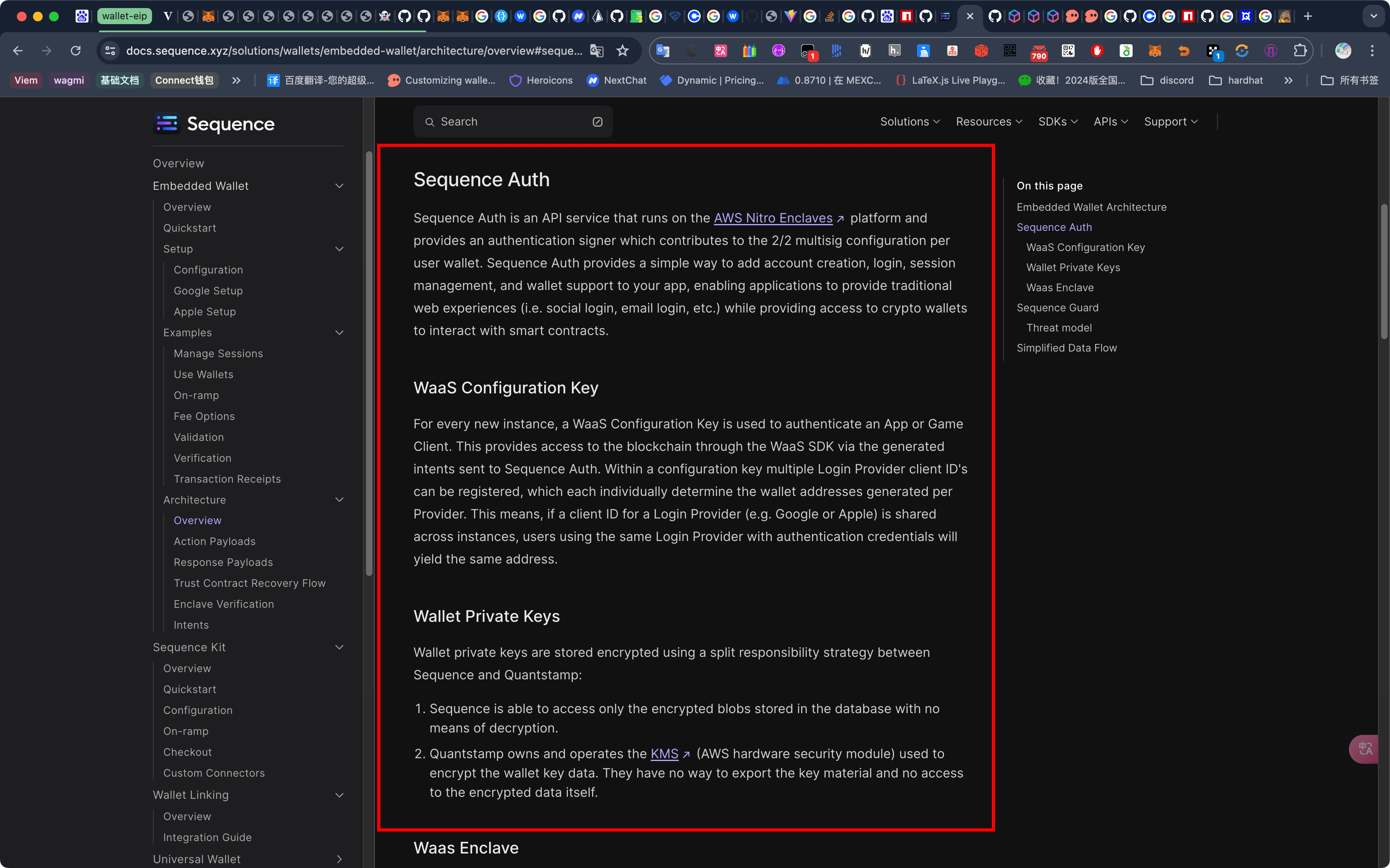This screenshot has width=1390, height=868.
Task: Open the Google Translate extension icon
Action: click(663, 51)
